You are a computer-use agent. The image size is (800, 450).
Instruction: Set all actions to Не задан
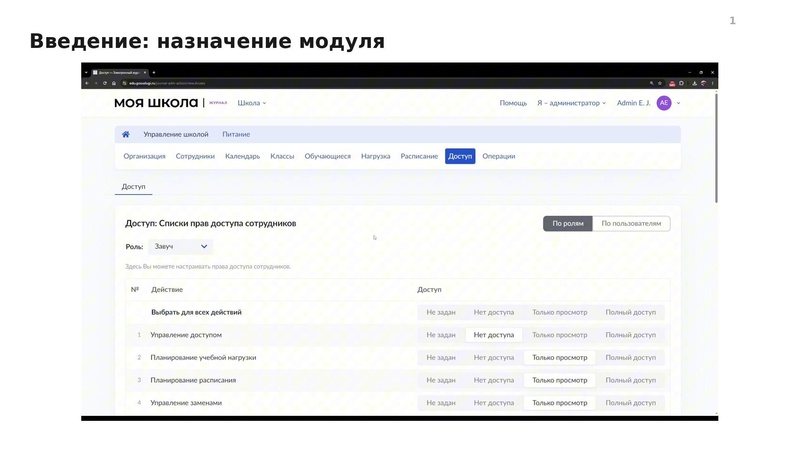[441, 312]
